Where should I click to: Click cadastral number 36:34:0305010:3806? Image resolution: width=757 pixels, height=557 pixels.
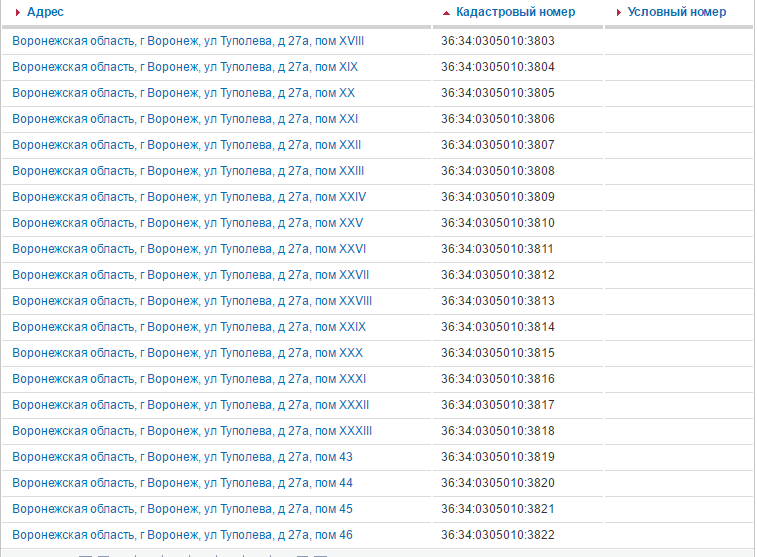click(x=497, y=119)
